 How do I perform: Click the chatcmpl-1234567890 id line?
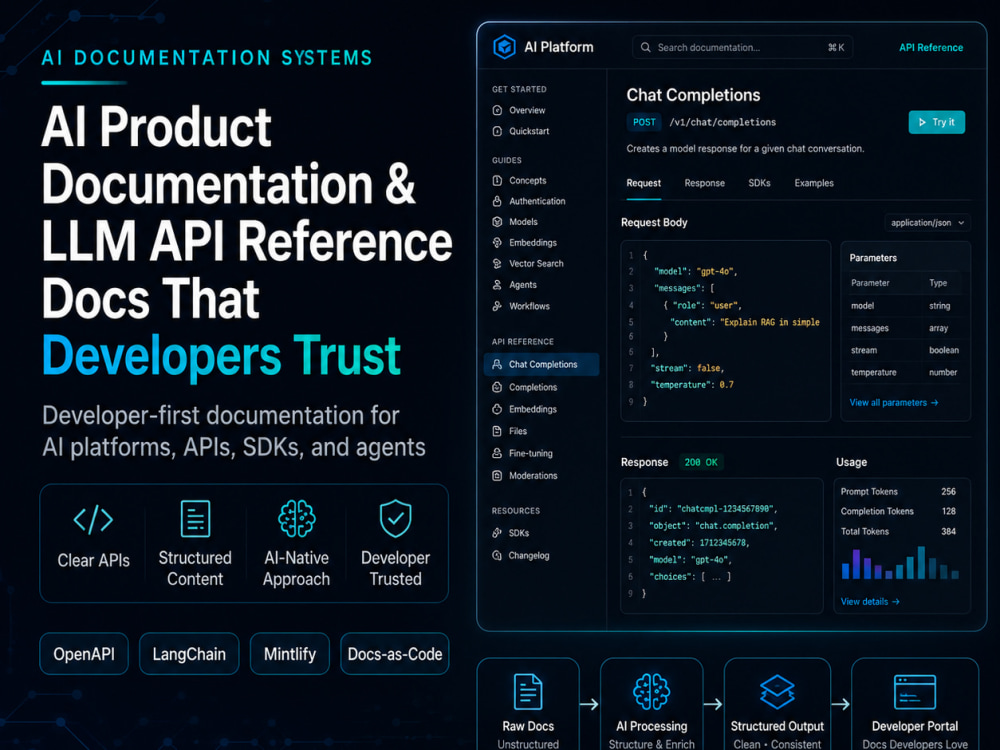(x=714, y=509)
